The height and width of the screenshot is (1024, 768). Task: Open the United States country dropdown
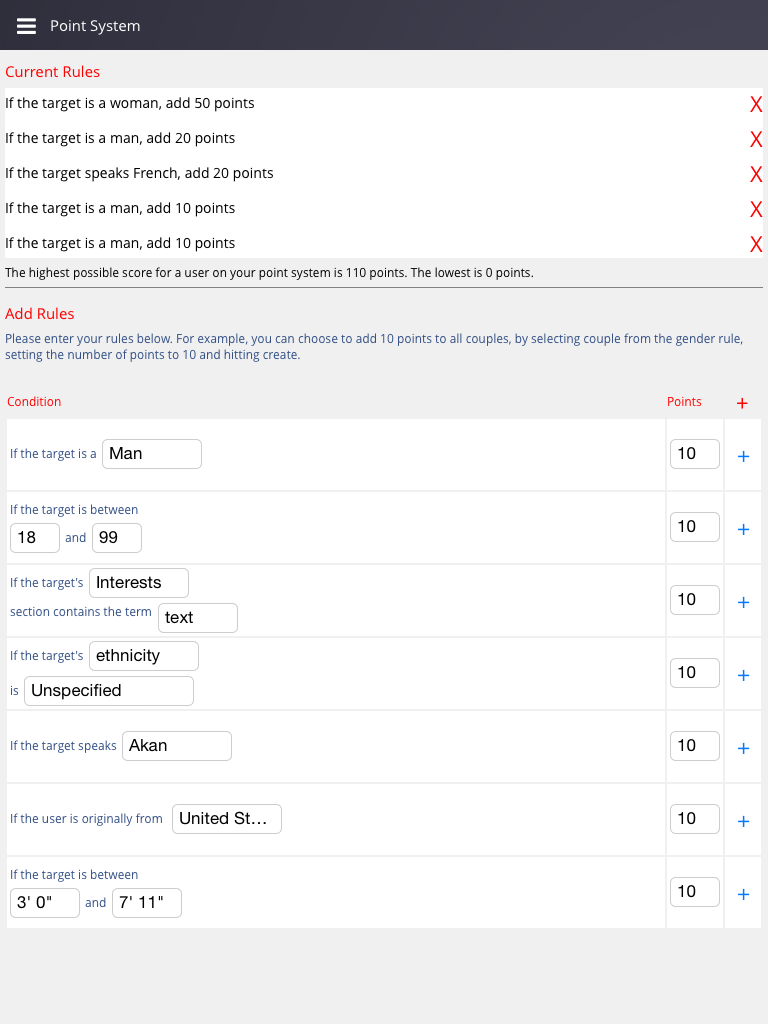point(227,819)
